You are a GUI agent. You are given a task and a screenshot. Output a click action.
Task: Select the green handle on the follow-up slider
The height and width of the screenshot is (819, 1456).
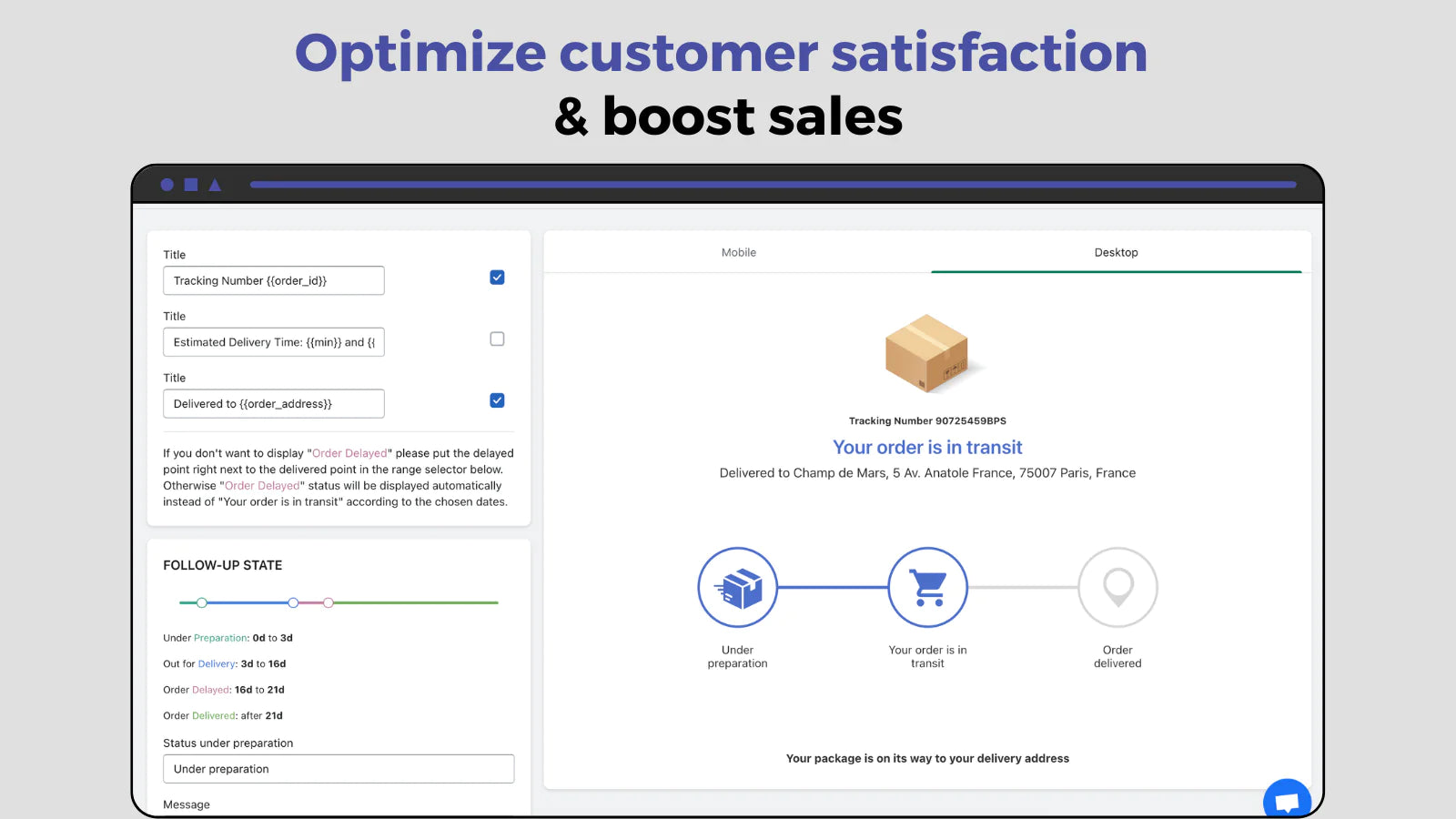(201, 602)
